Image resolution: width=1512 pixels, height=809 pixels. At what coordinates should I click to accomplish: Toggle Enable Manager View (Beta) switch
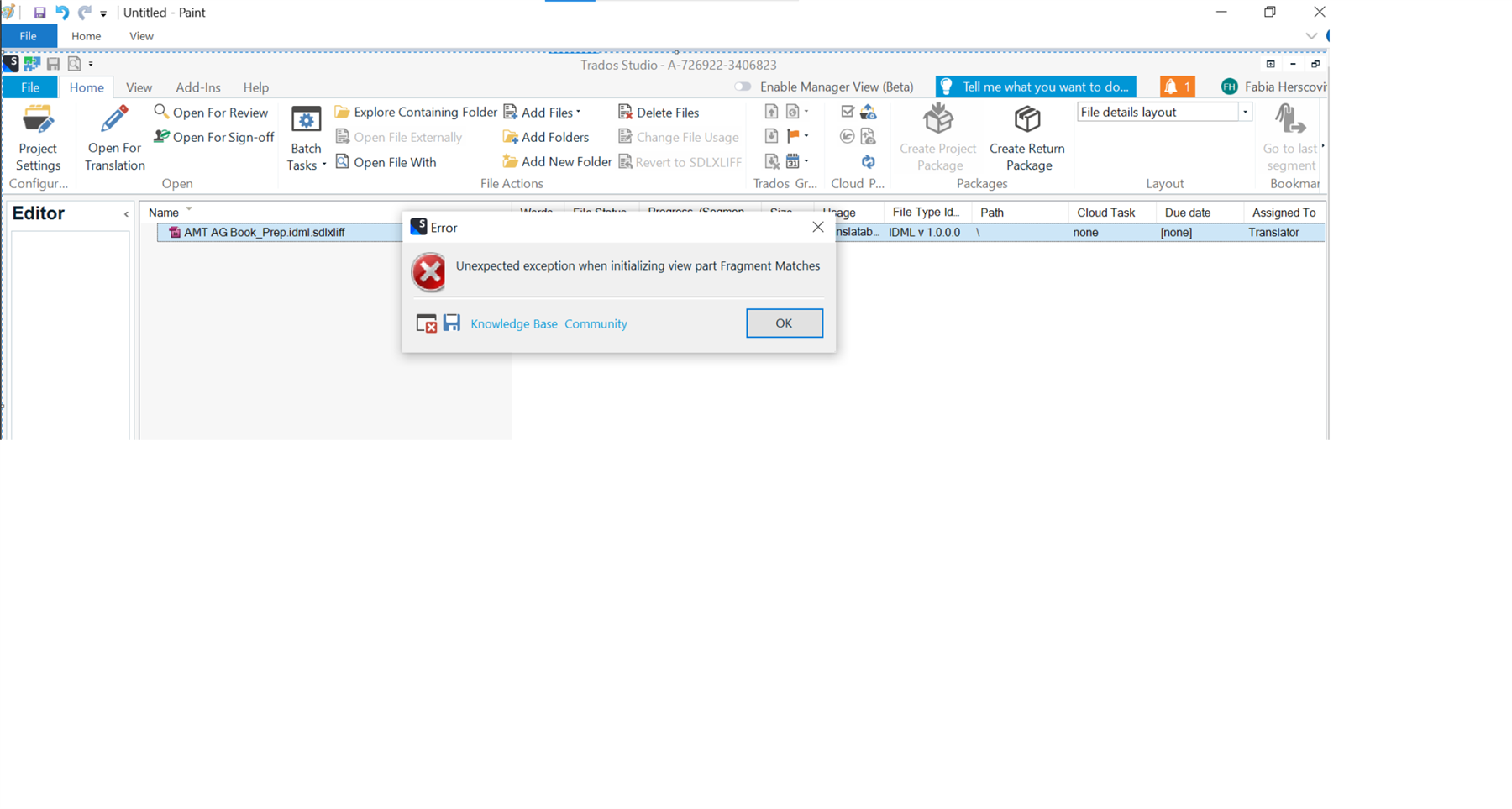point(743,87)
